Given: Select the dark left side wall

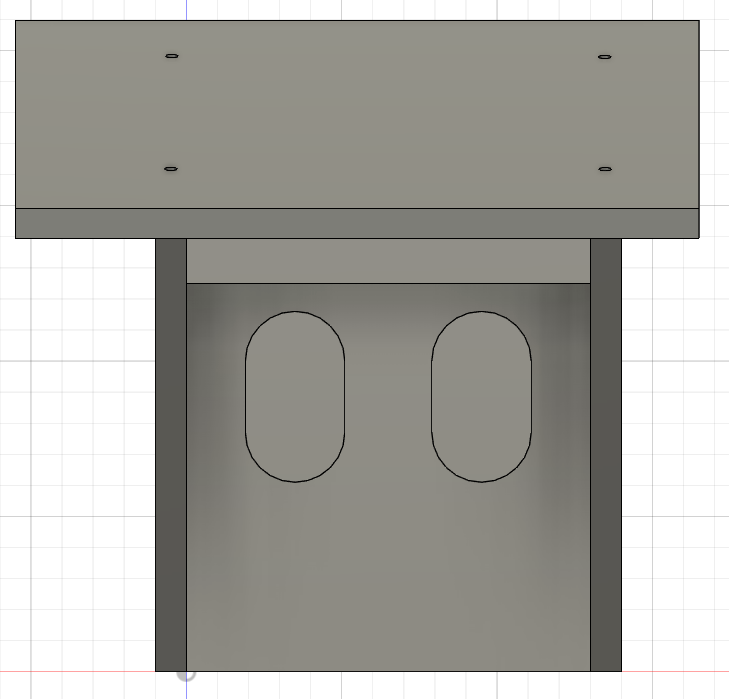Looking at the screenshot, I should coord(171,455).
